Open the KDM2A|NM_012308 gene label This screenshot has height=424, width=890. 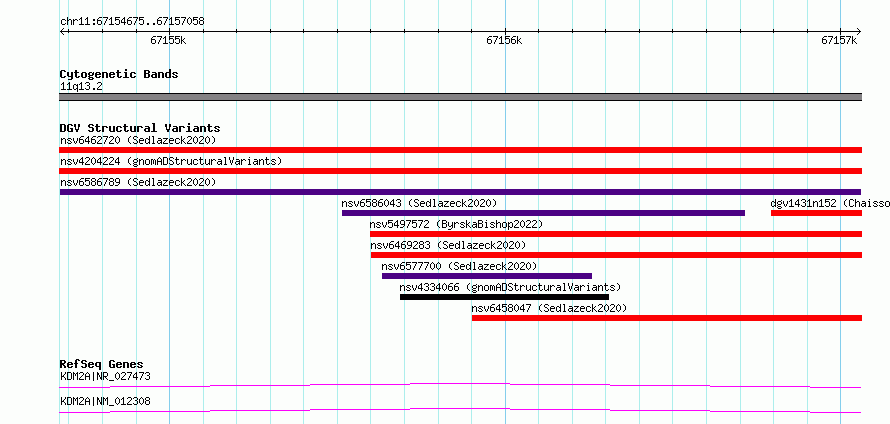coord(105,402)
